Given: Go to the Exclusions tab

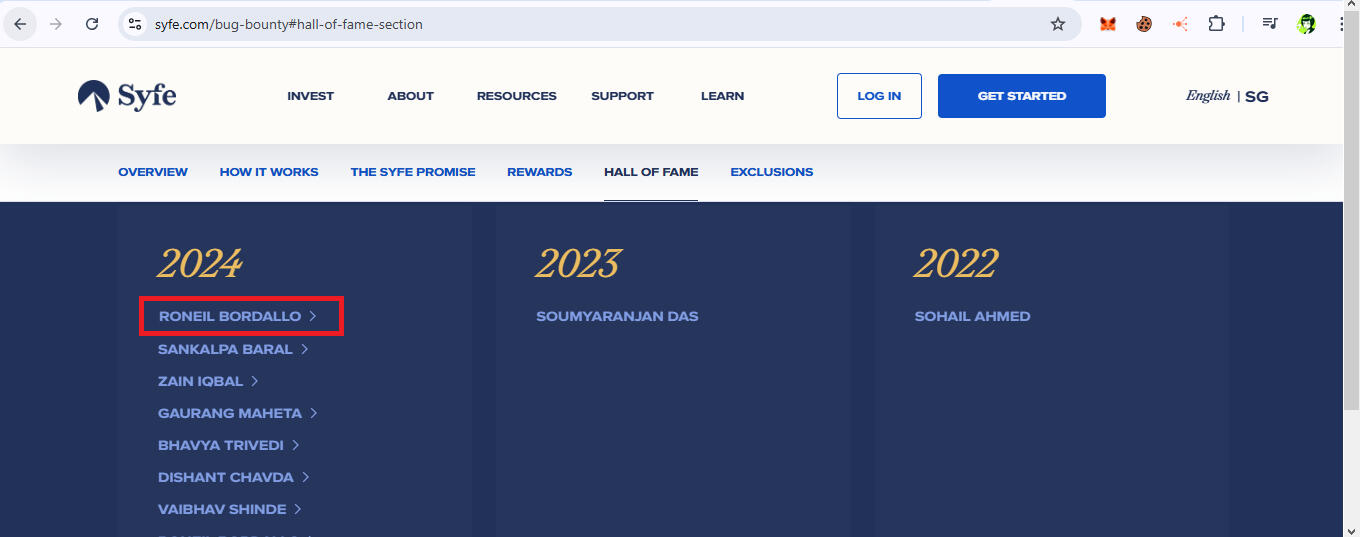Looking at the screenshot, I should [x=771, y=172].
